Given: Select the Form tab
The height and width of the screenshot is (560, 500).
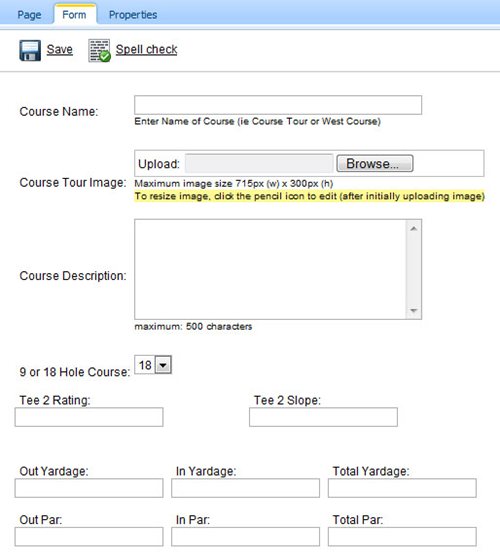Looking at the screenshot, I should click(x=74, y=15).
